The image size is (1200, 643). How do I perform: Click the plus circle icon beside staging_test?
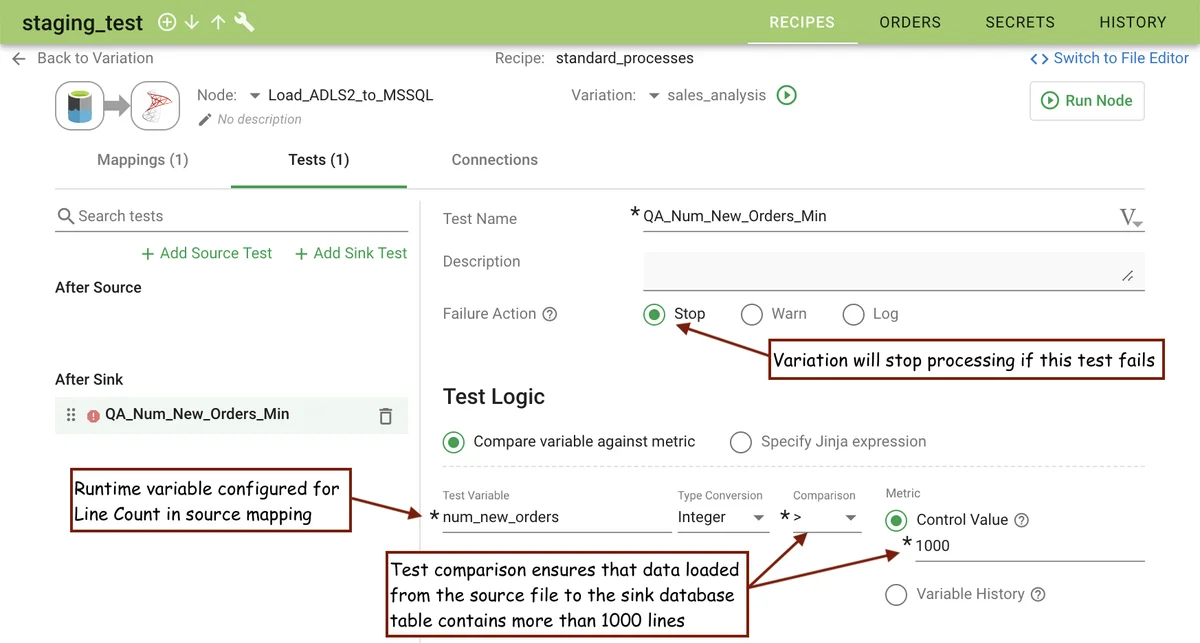(167, 22)
